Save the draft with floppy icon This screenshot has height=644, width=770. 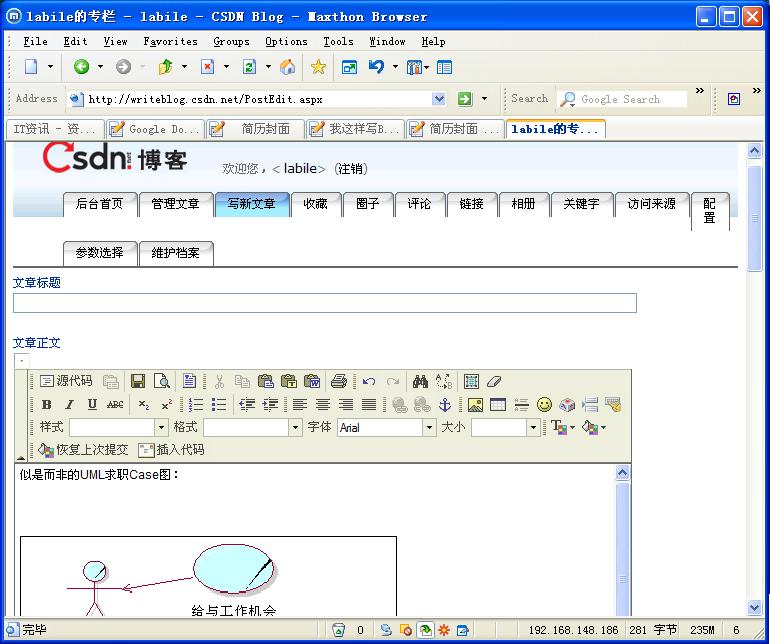click(138, 381)
